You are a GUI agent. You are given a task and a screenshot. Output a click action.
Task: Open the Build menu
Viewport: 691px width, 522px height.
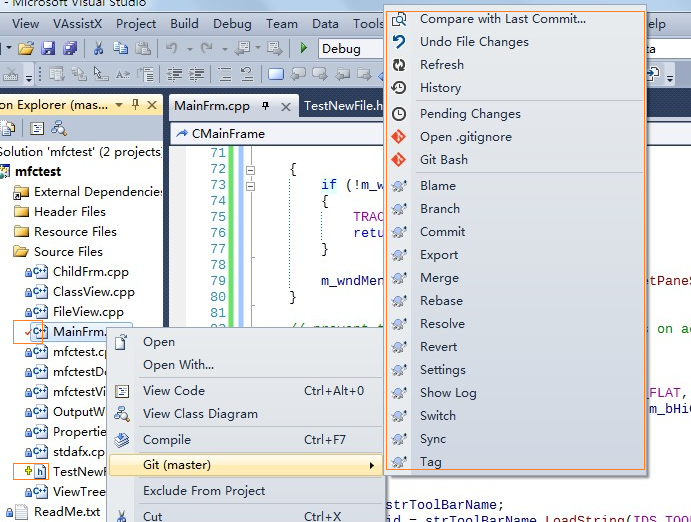click(184, 24)
